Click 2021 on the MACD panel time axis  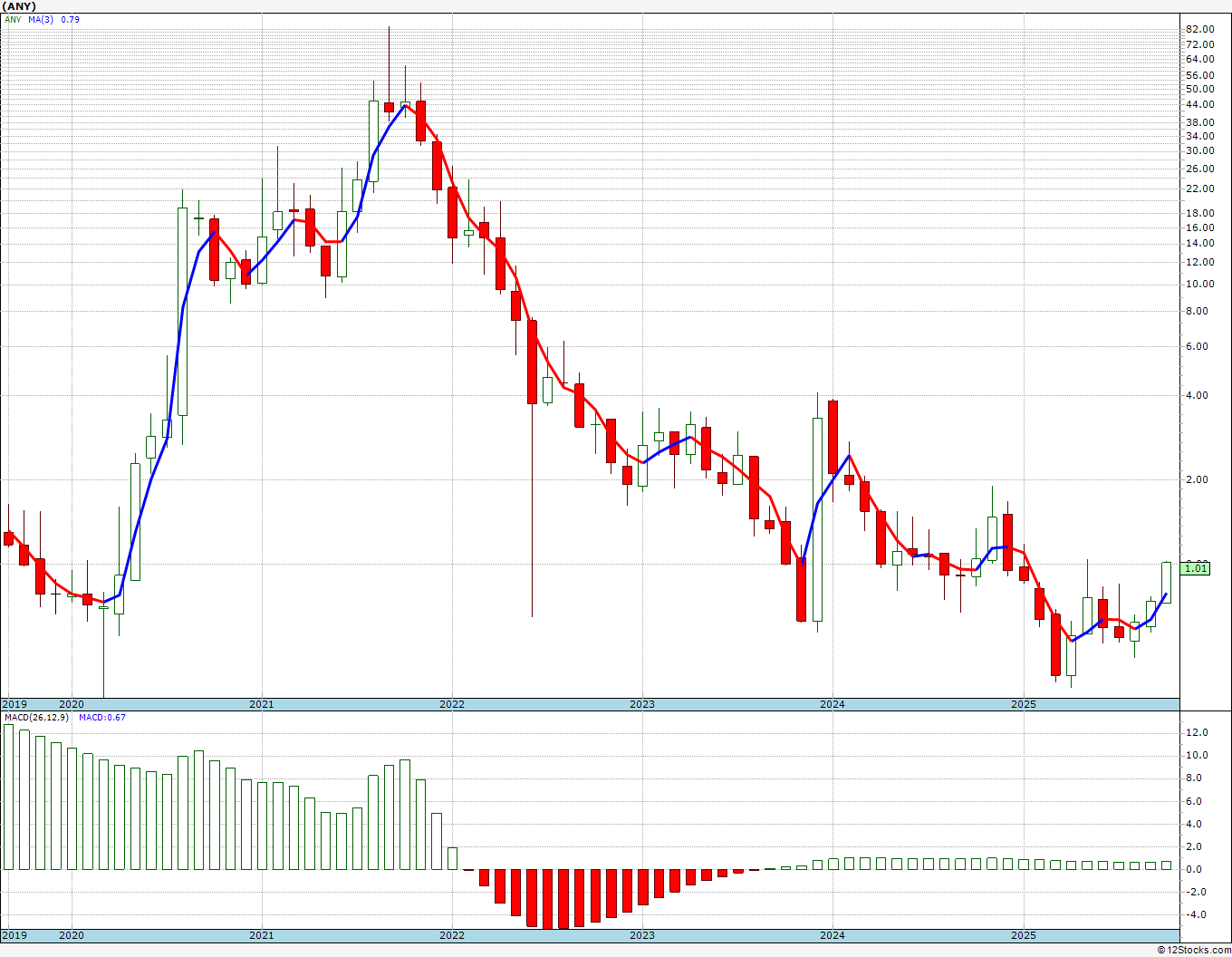[x=262, y=935]
